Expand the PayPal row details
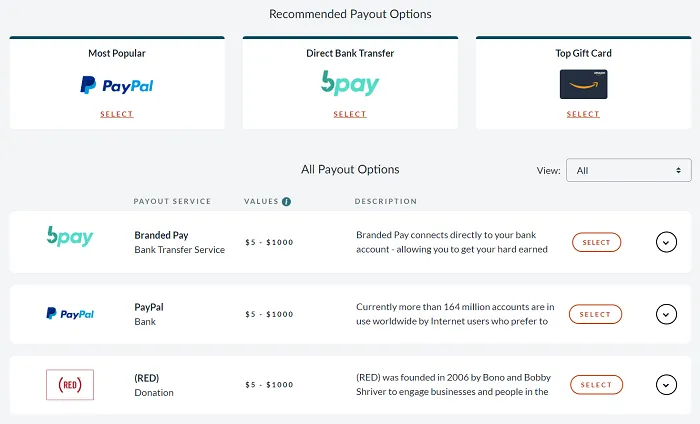Viewport: 700px width, 424px height. point(666,314)
